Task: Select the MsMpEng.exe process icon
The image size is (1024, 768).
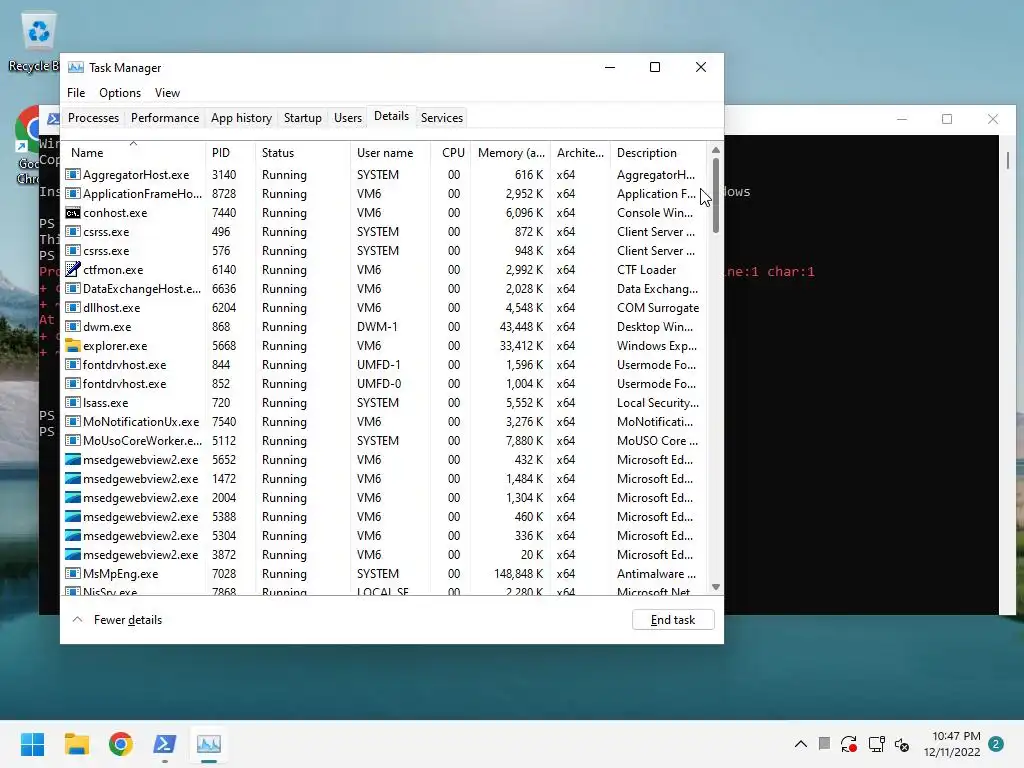Action: pyautogui.click(x=72, y=573)
